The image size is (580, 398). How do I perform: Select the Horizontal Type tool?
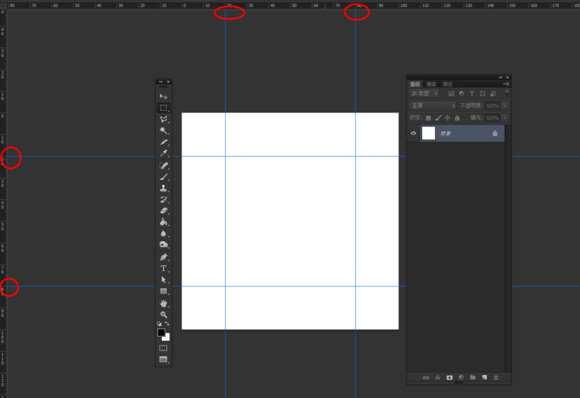(x=163, y=268)
